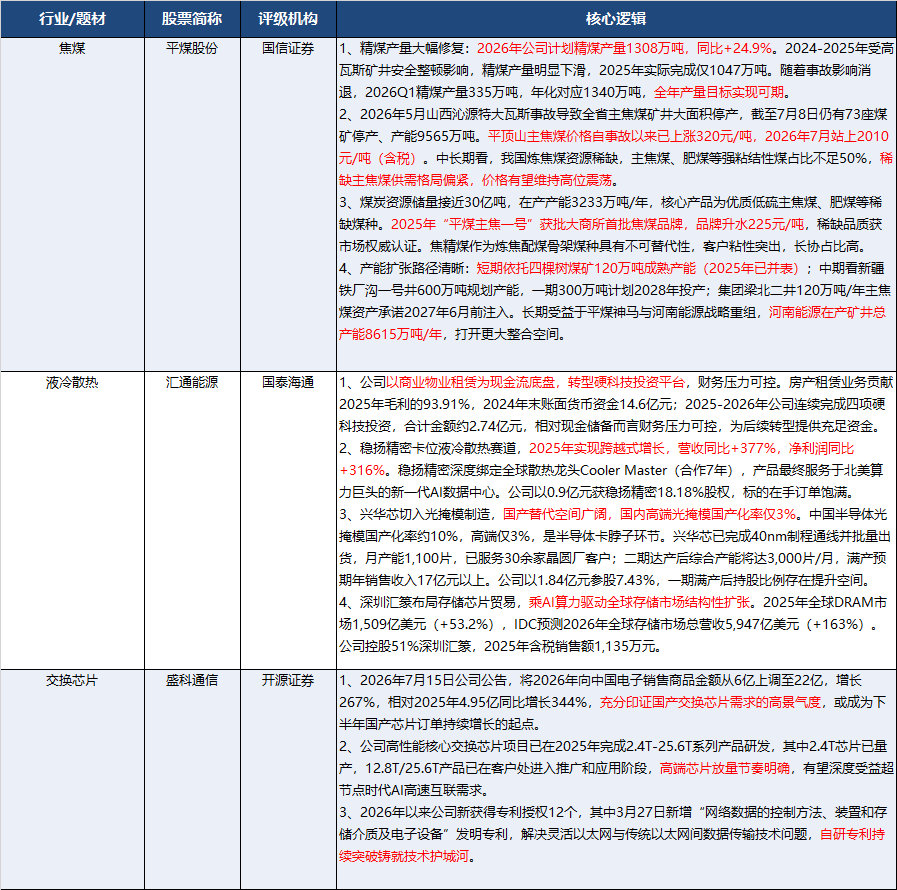Viewport: 897px width, 890px height.
Task: Click red text 充分印证国产交换芯片需求的高景气度
Action: (710, 702)
